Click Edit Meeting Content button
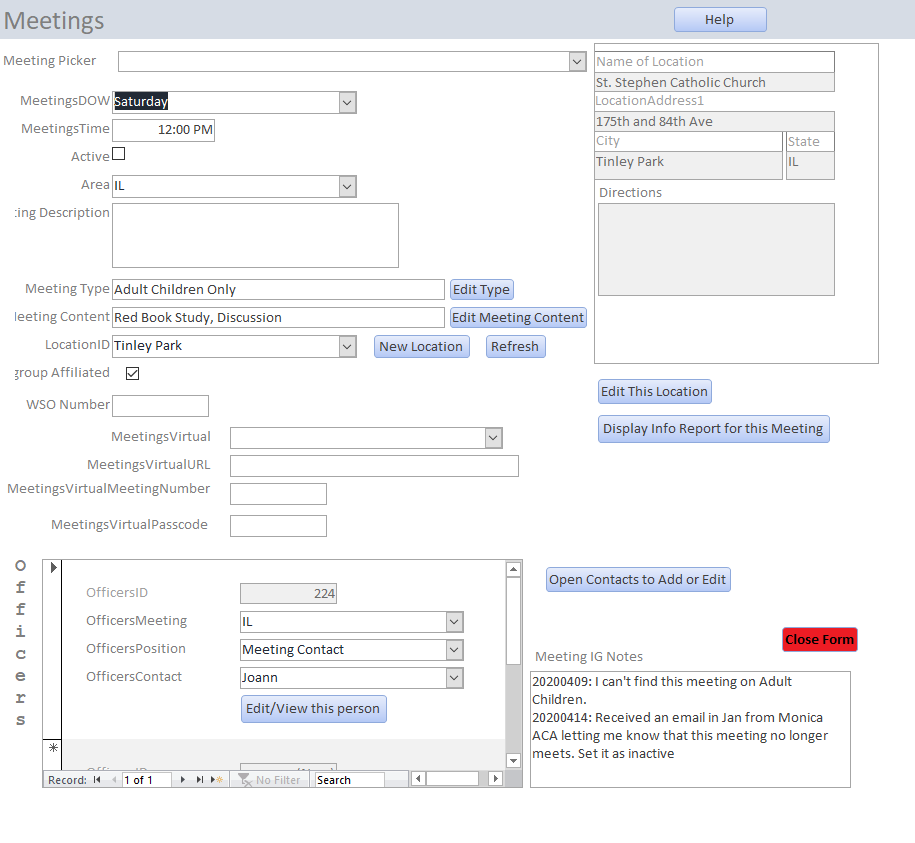The image size is (915, 843). pos(518,318)
